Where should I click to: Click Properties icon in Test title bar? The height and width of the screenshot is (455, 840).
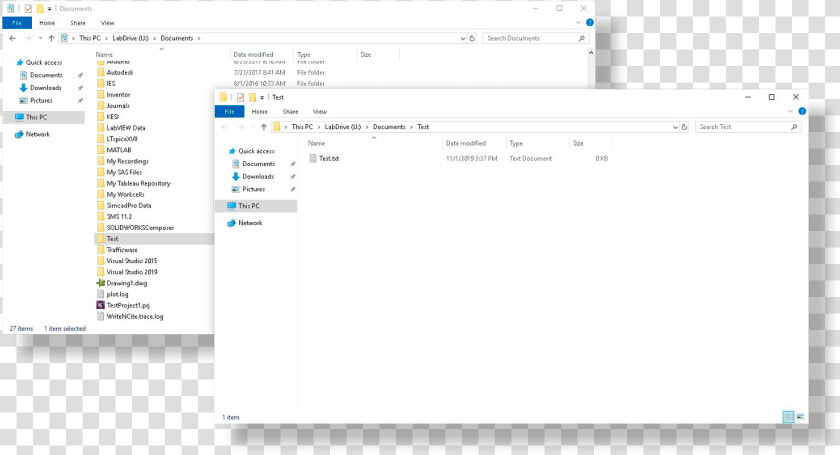pyautogui.click(x=241, y=98)
